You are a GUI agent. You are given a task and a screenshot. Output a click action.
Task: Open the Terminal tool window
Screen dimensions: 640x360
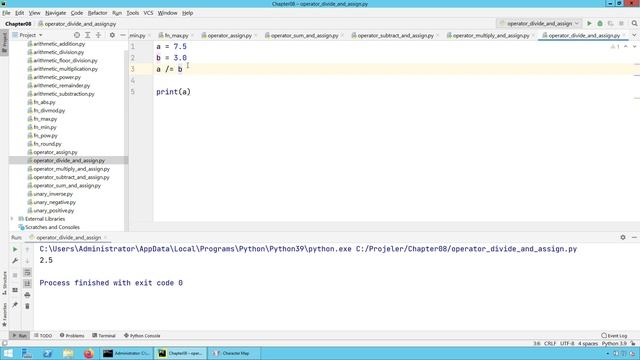coord(104,336)
